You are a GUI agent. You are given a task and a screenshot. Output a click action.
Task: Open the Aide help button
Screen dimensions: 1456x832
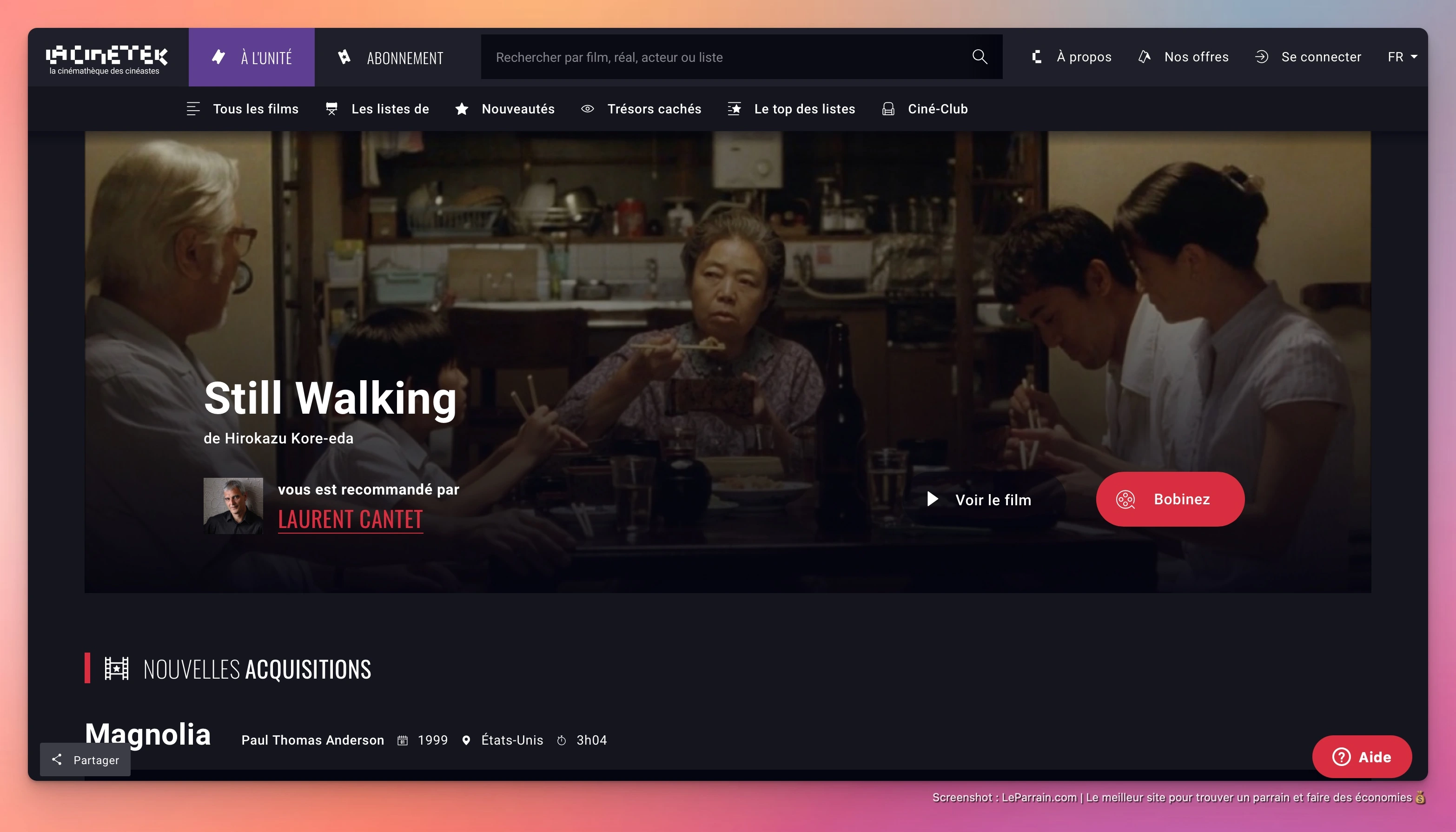click(1362, 757)
